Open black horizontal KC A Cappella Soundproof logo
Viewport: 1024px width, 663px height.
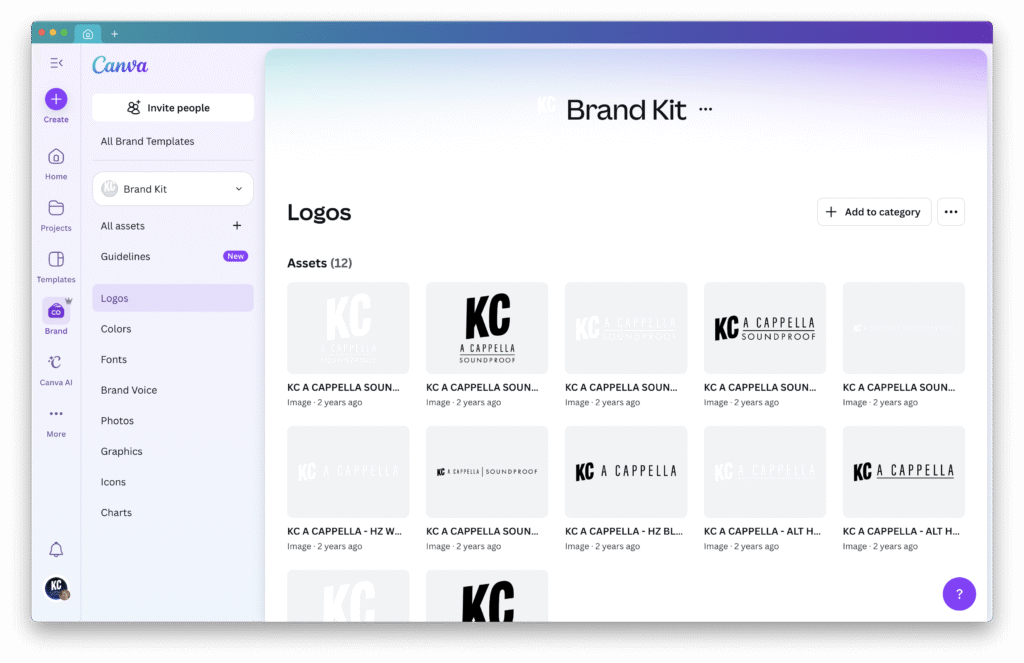point(765,328)
